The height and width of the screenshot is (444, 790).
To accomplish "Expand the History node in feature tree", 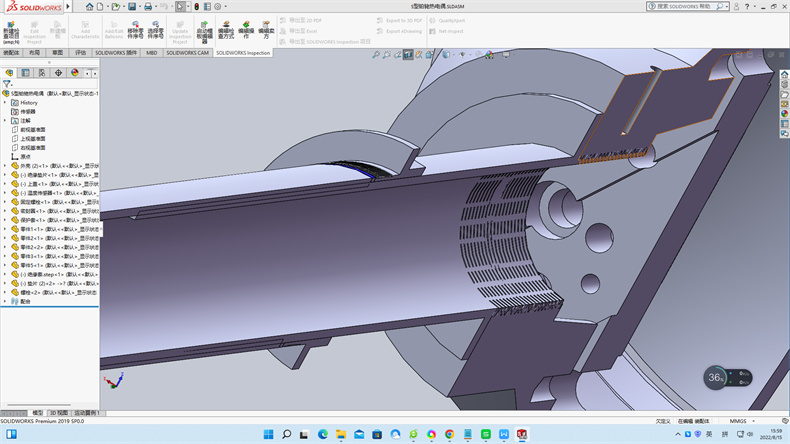I will [x=5, y=102].
